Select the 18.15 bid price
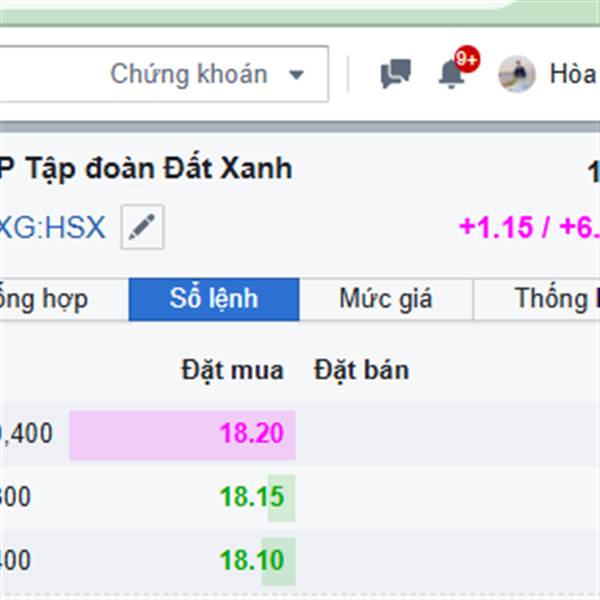Viewport: 600px width, 600px height. (x=252, y=497)
